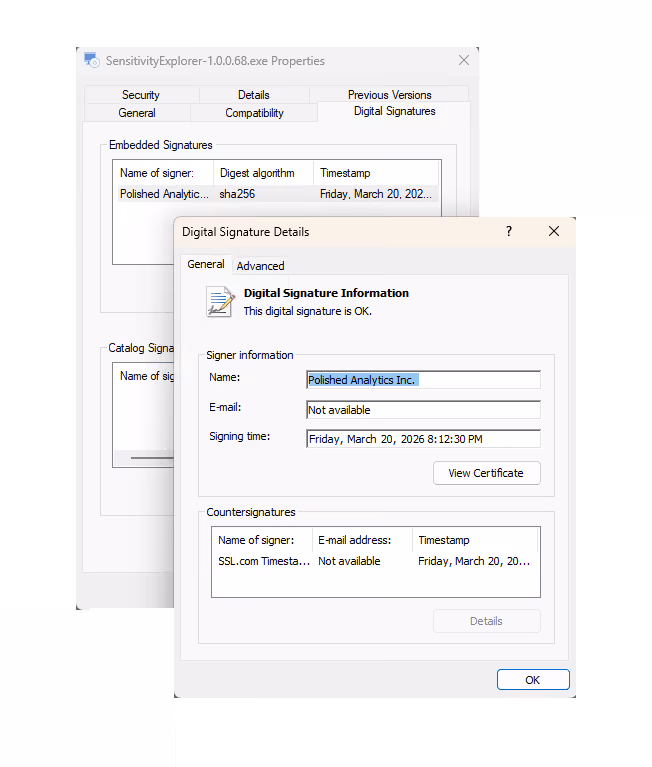The height and width of the screenshot is (767, 652).
Task: Click the disabled Details button under Countersignatures
Action: (487, 621)
